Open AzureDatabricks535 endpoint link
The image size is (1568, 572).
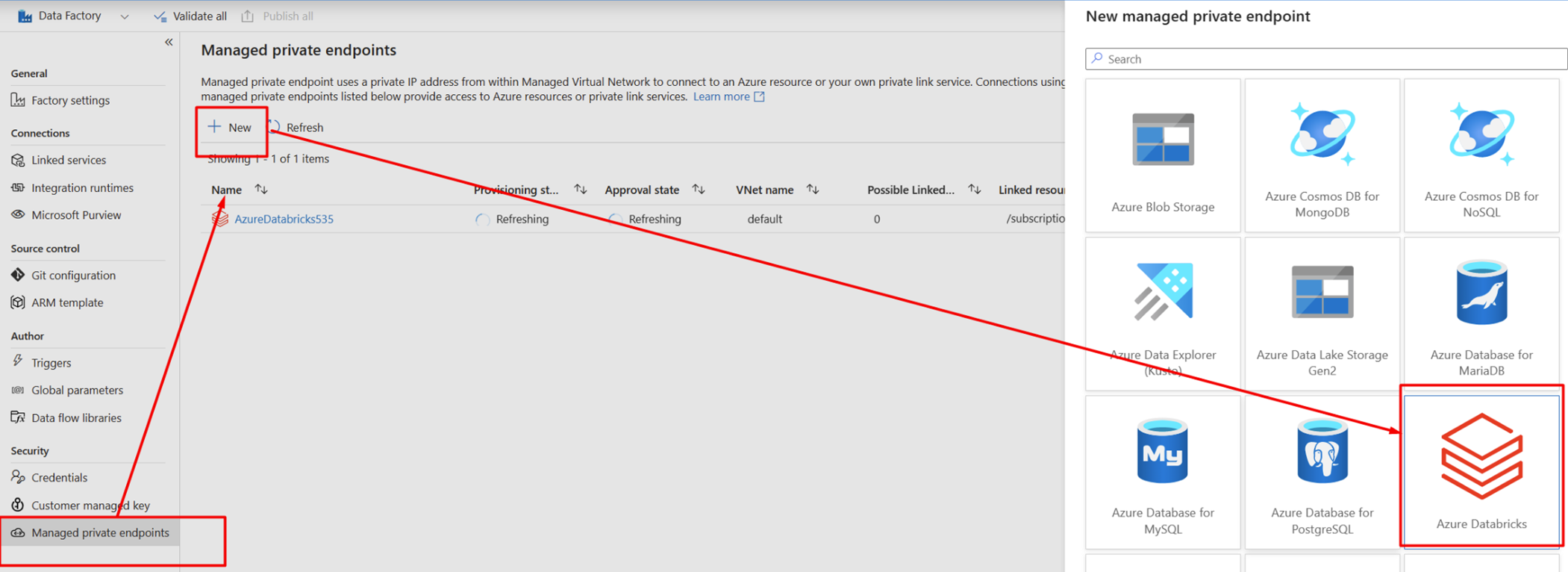tap(284, 219)
